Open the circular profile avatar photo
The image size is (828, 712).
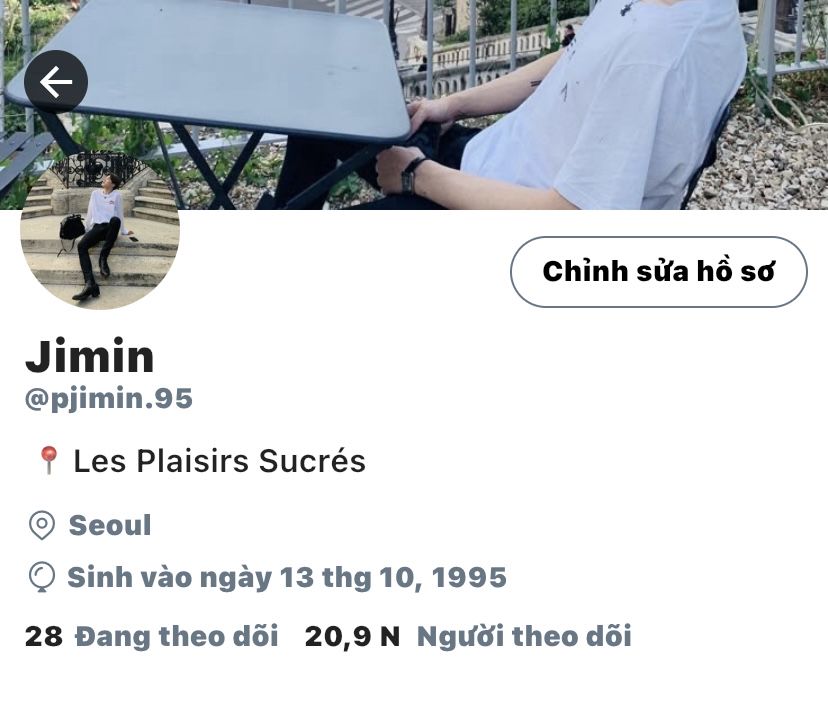(100, 230)
